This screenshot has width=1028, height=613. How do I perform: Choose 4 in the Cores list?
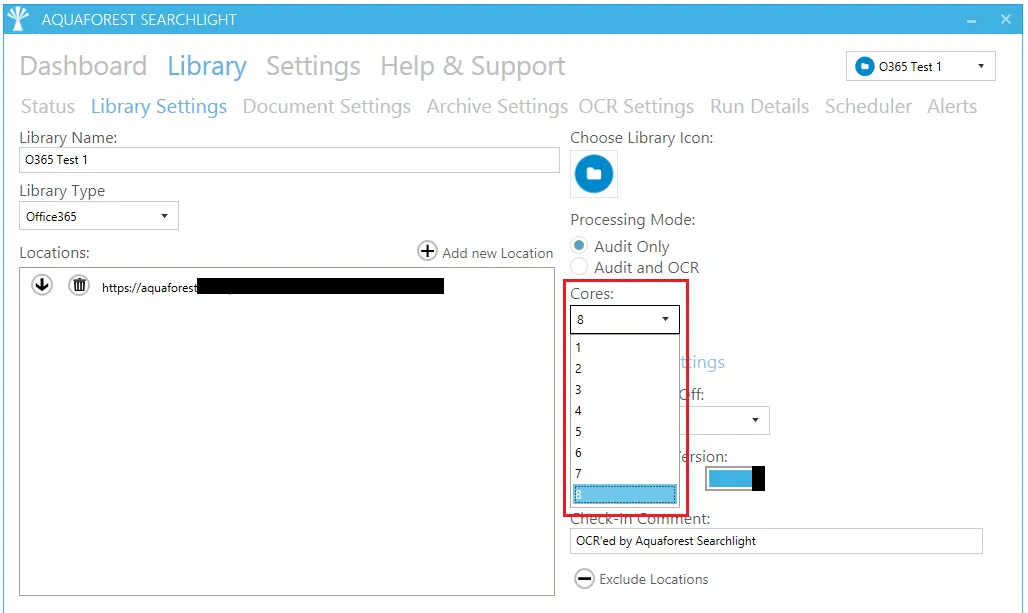pos(625,410)
